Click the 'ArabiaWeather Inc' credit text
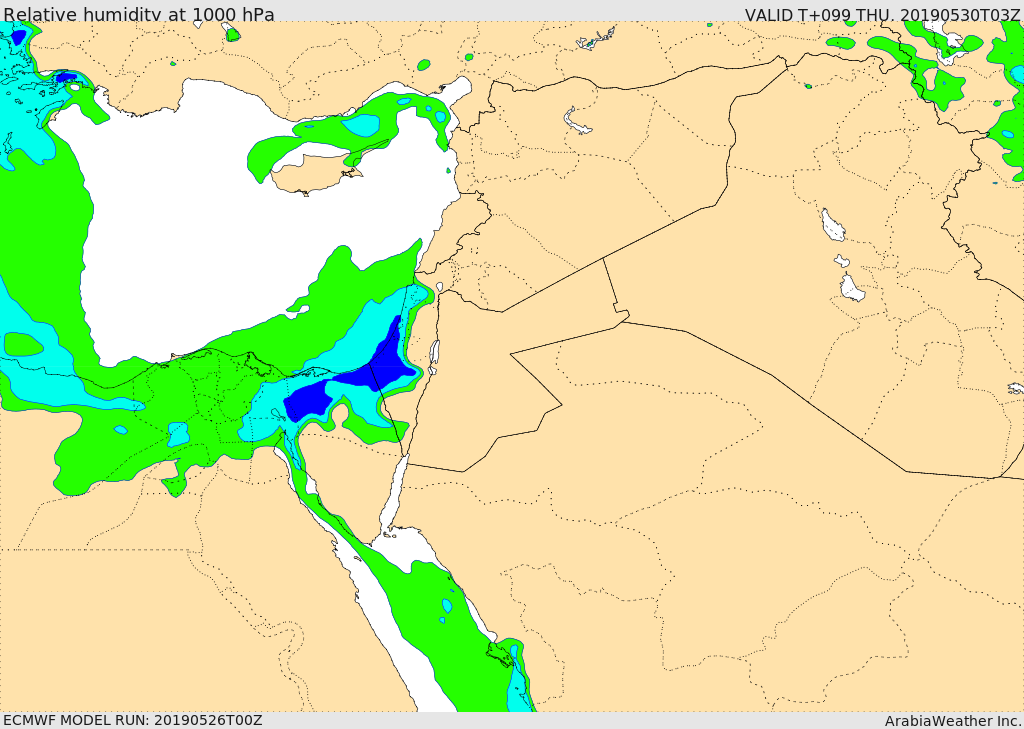Image resolution: width=1024 pixels, height=729 pixels. 951,721
